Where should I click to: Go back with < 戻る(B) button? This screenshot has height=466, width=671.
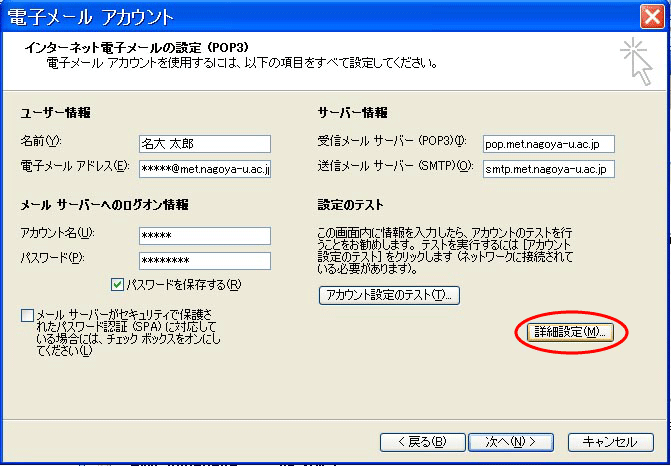422,442
